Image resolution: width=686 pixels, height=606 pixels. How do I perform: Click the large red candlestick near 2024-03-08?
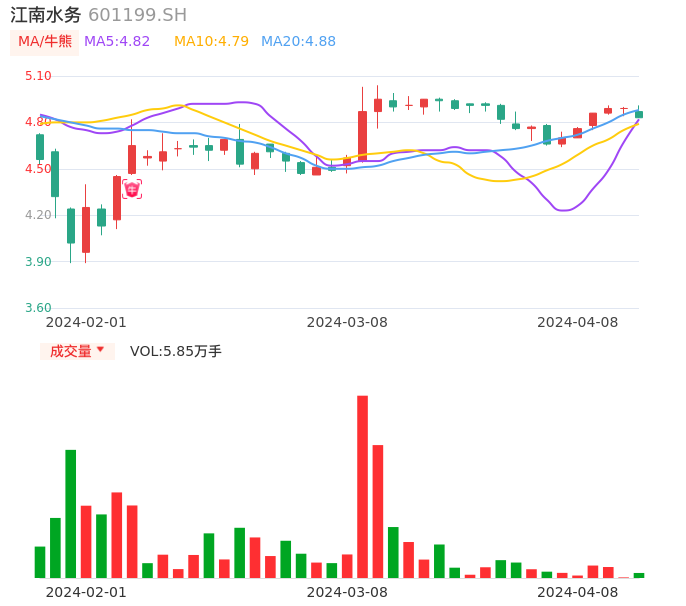362,135
